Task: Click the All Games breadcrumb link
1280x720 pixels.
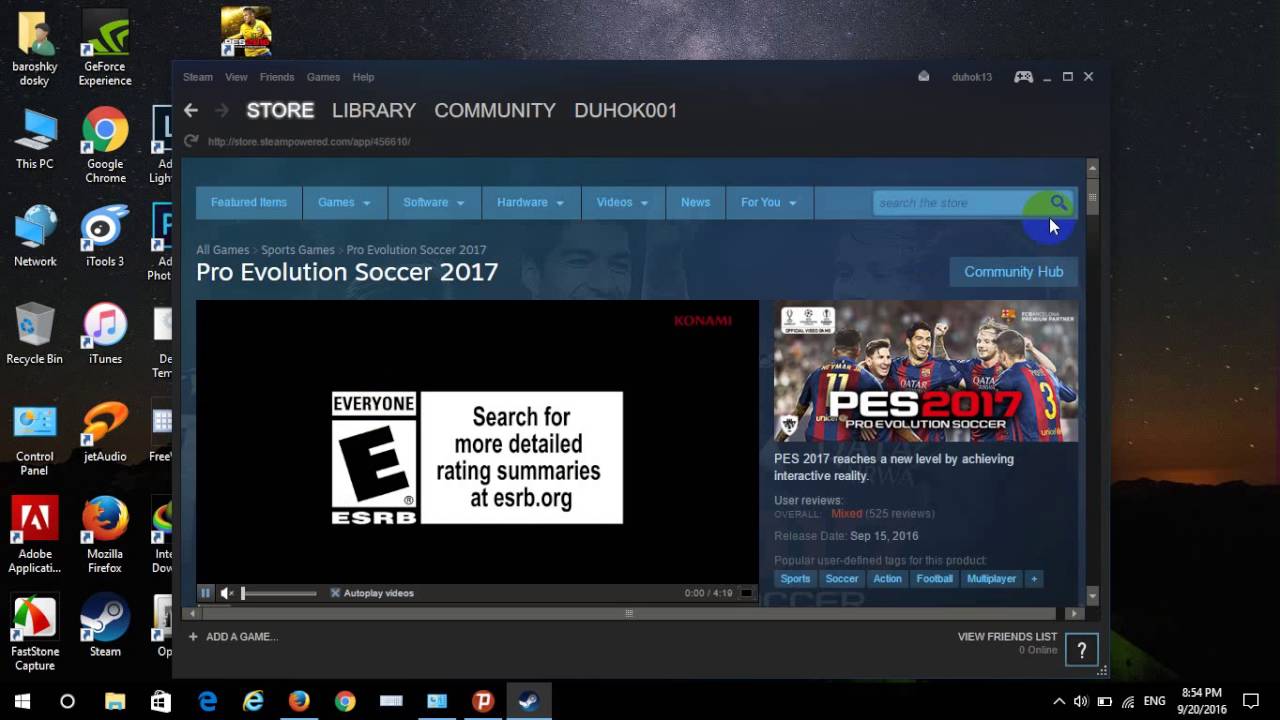Action: point(222,250)
